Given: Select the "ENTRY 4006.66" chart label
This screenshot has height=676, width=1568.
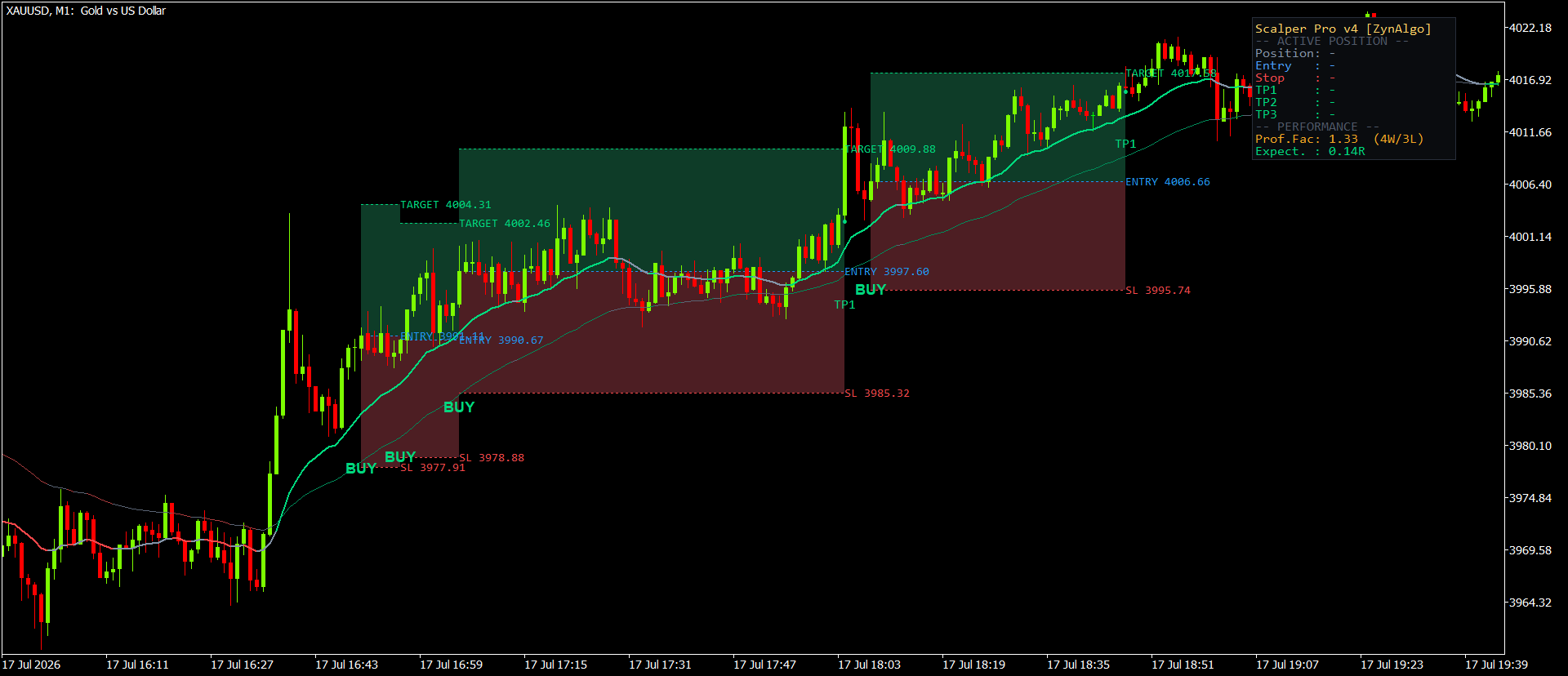Looking at the screenshot, I should click(x=1168, y=182).
